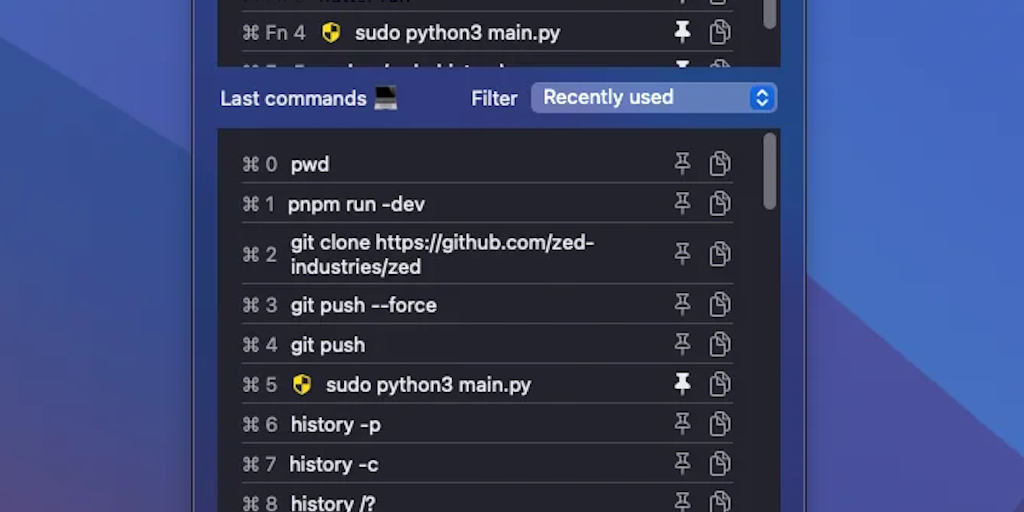1024x512 pixels.
Task: Click the last commands list scrollbar
Action: point(769,172)
